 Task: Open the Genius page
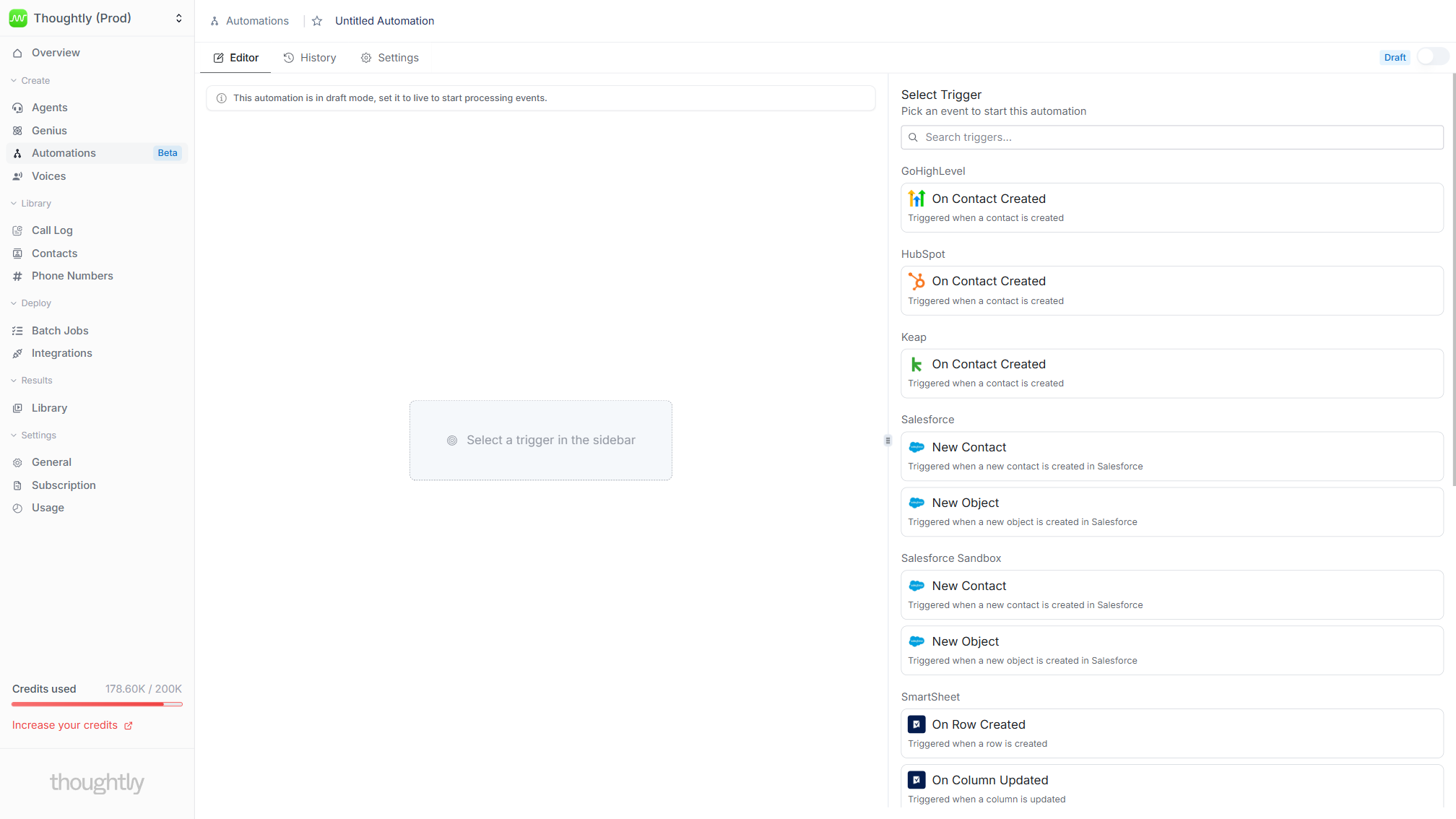pyautogui.click(x=49, y=131)
